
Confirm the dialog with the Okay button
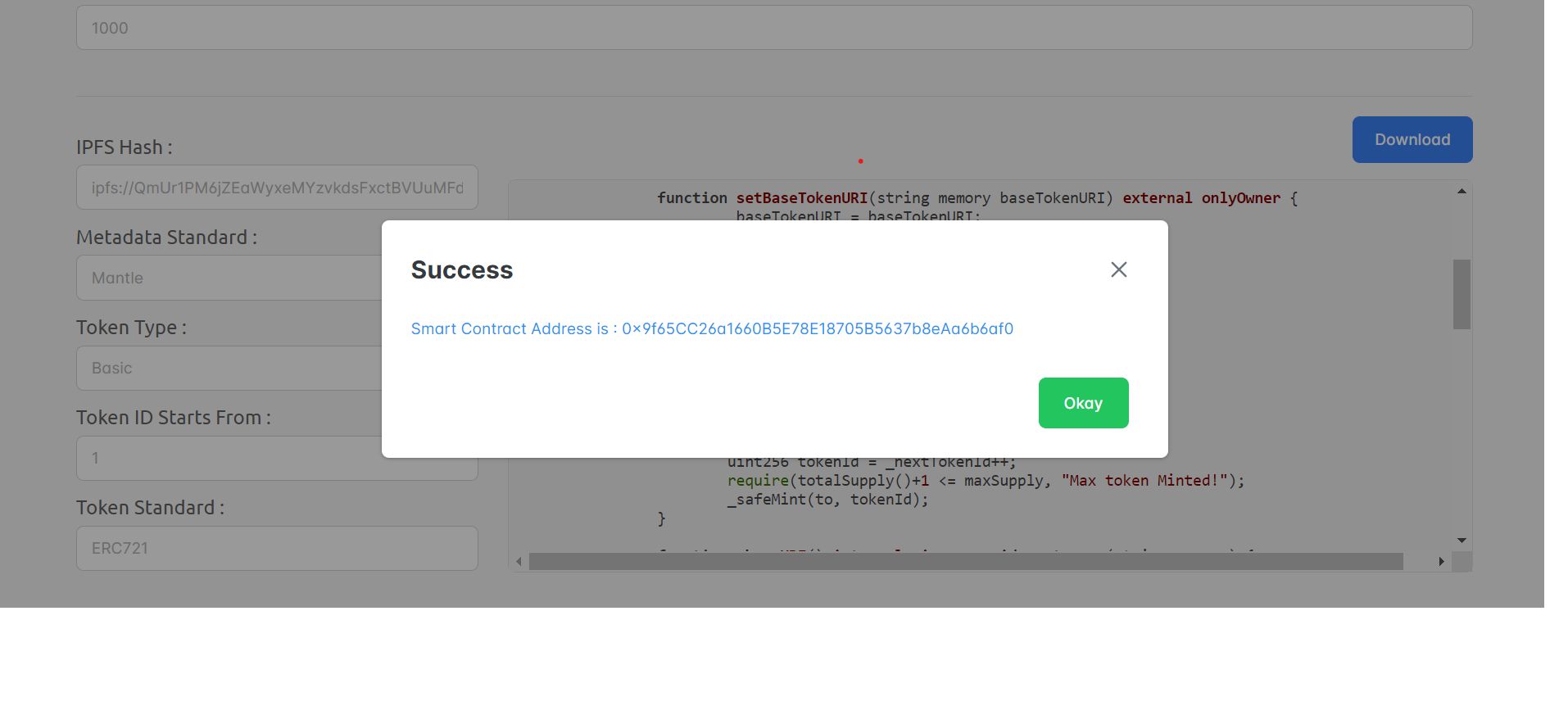click(1083, 403)
